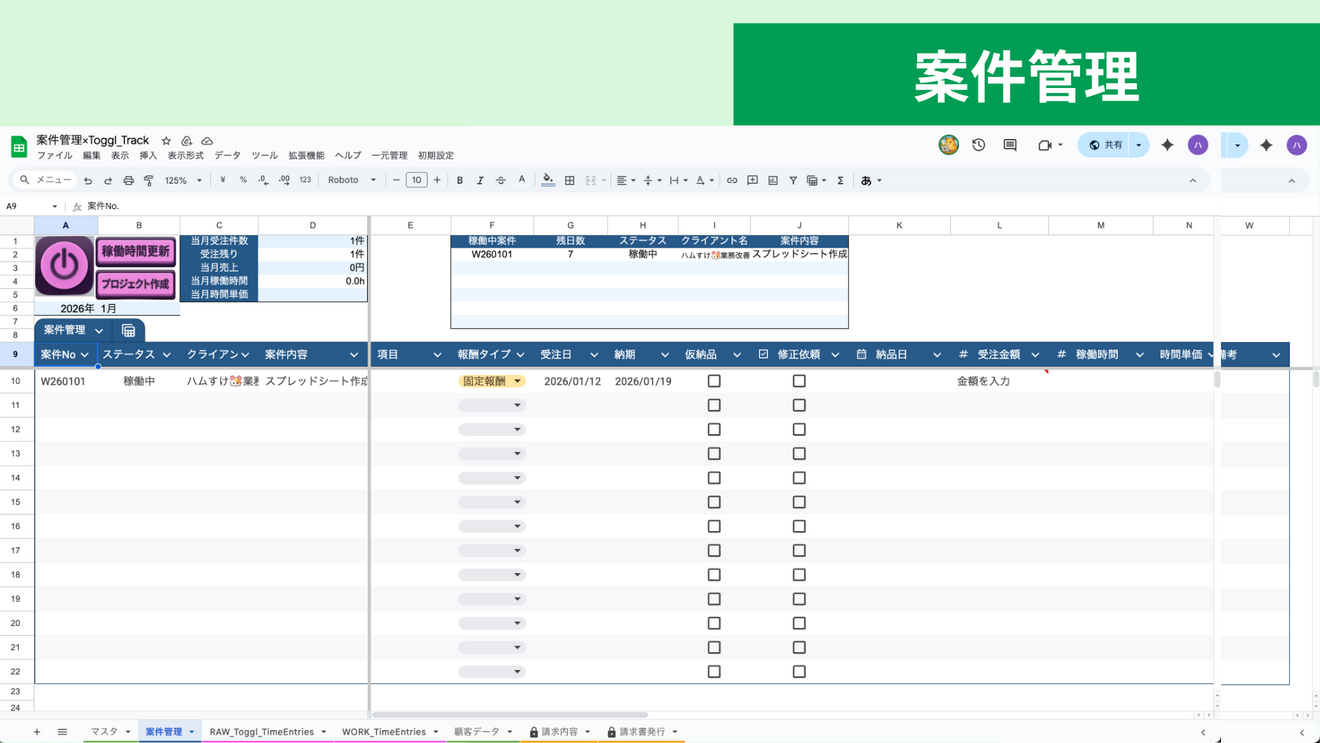Click the Undo icon in the toolbar

tap(88, 181)
